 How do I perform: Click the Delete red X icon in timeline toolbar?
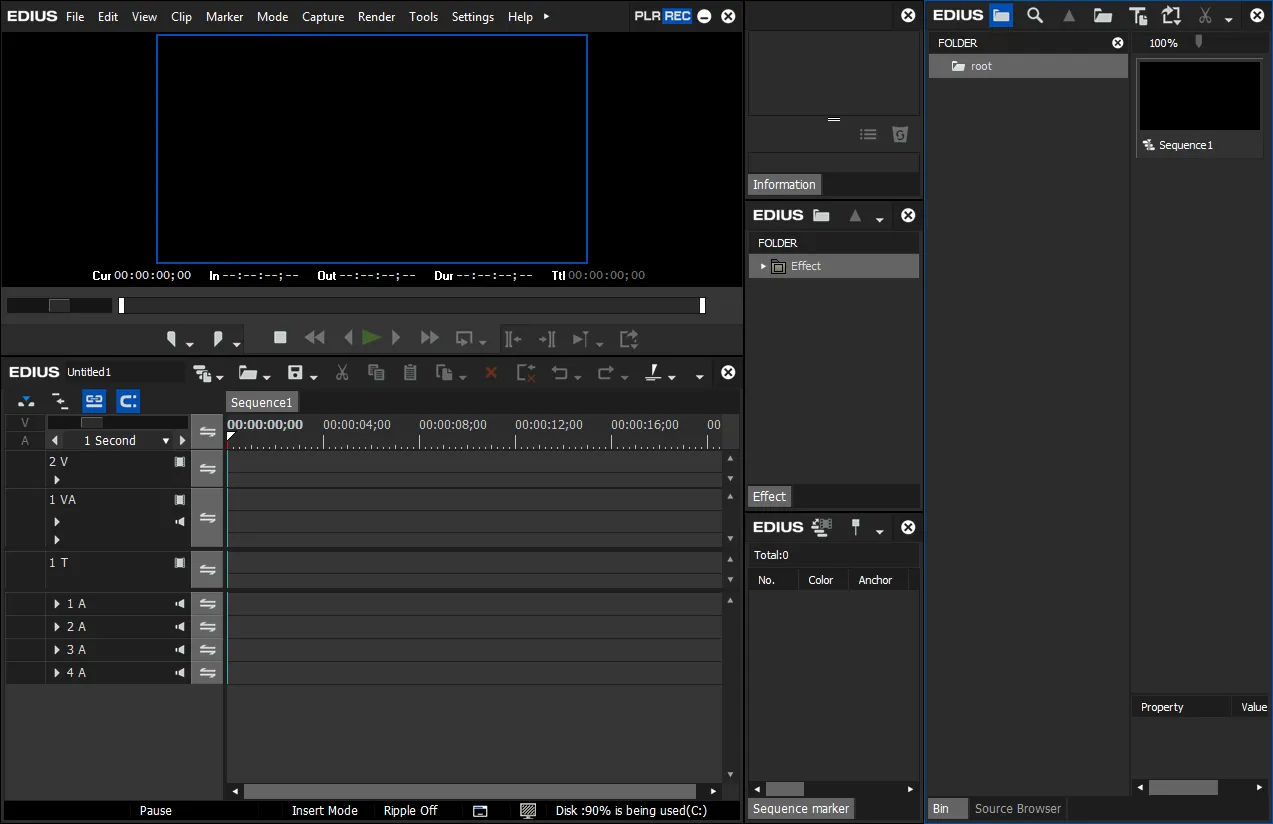[491, 372]
